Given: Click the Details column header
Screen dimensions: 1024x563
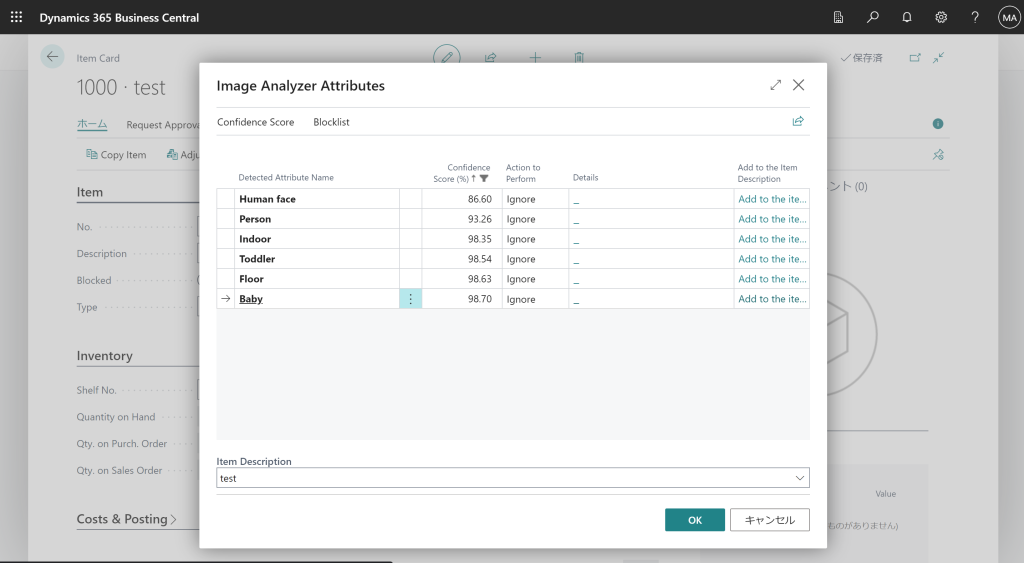Looking at the screenshot, I should pyautogui.click(x=585, y=178).
